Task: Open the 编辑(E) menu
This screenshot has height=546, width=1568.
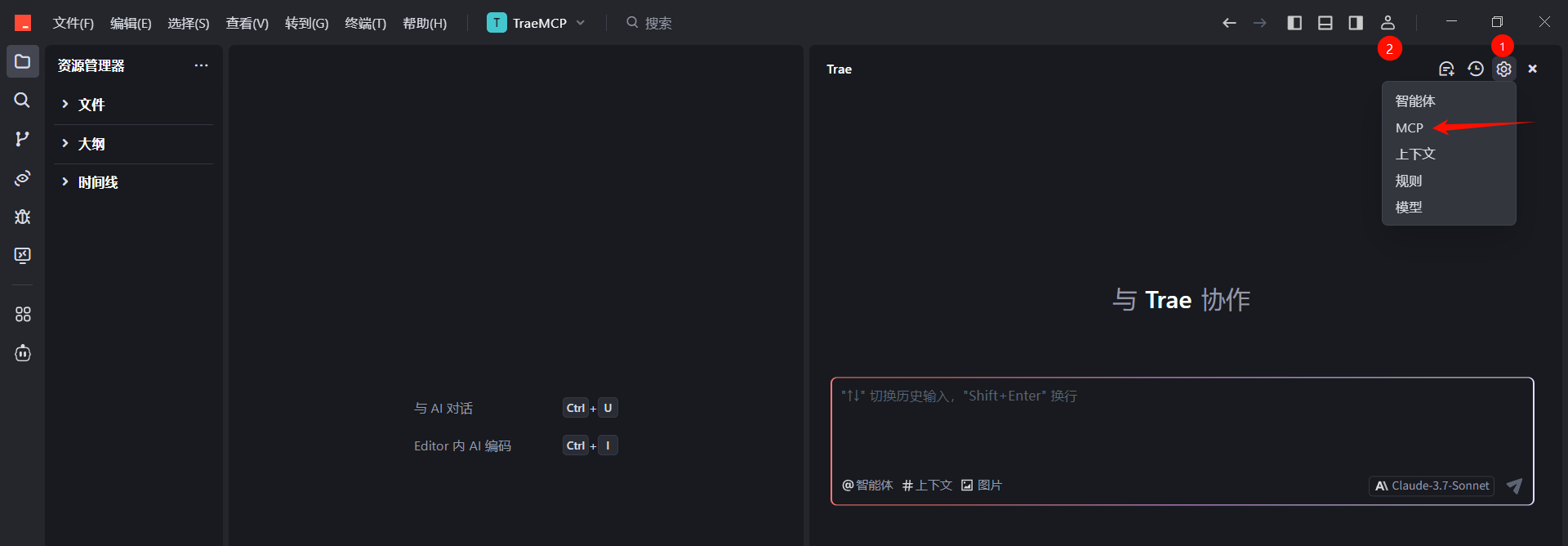Action: [131, 23]
